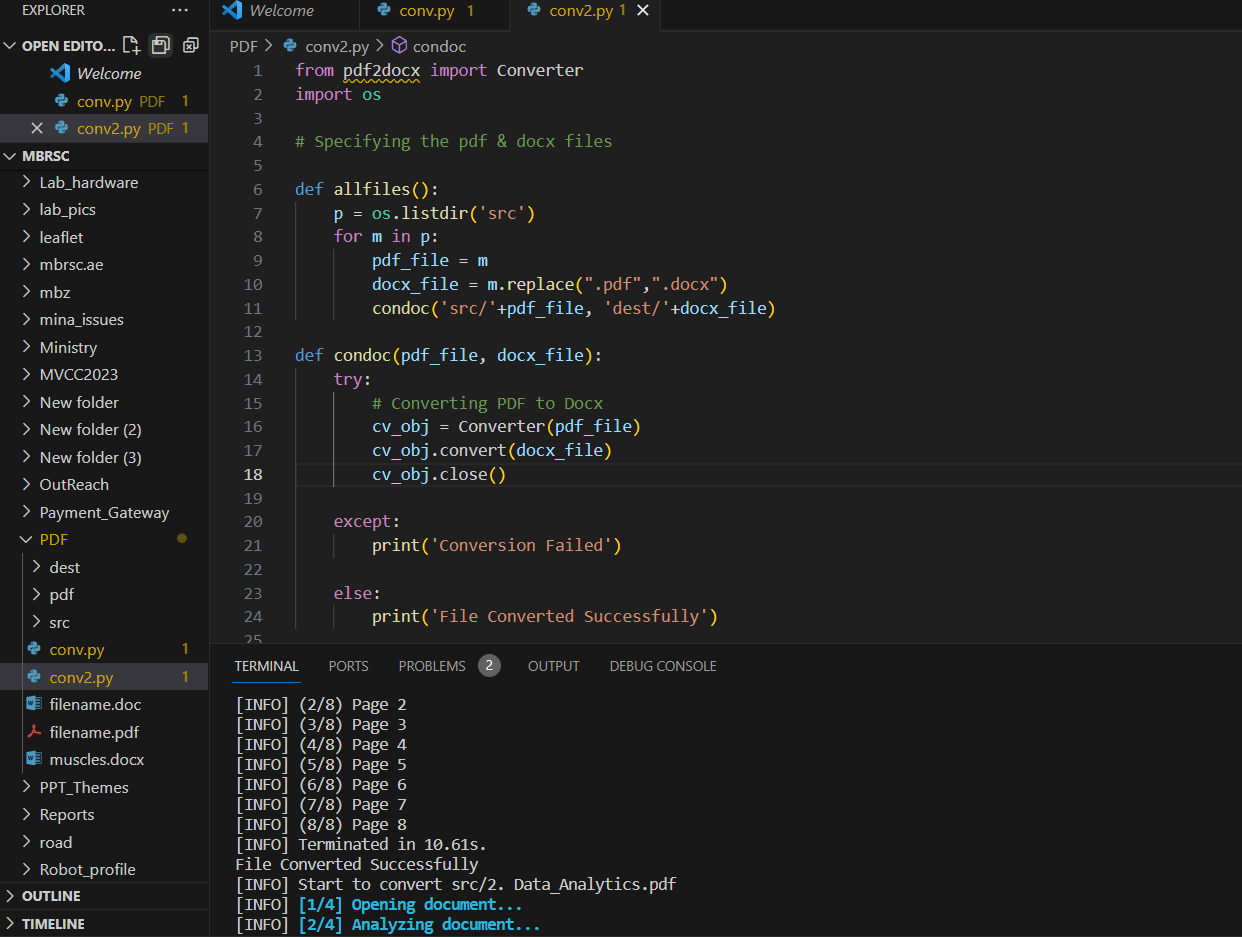
Task: Click the Python icon on the conv.py tab
Action: coord(384,11)
